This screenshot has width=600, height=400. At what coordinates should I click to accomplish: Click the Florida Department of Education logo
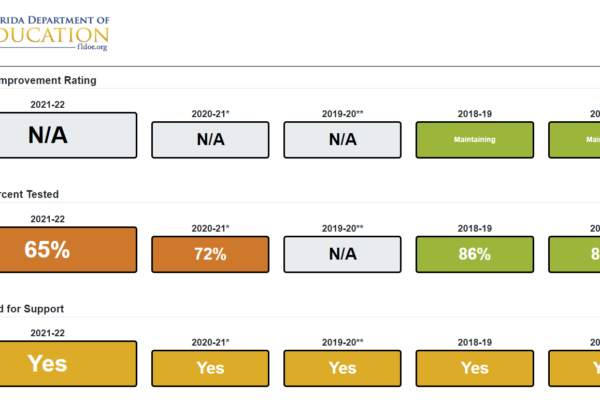coord(54,33)
